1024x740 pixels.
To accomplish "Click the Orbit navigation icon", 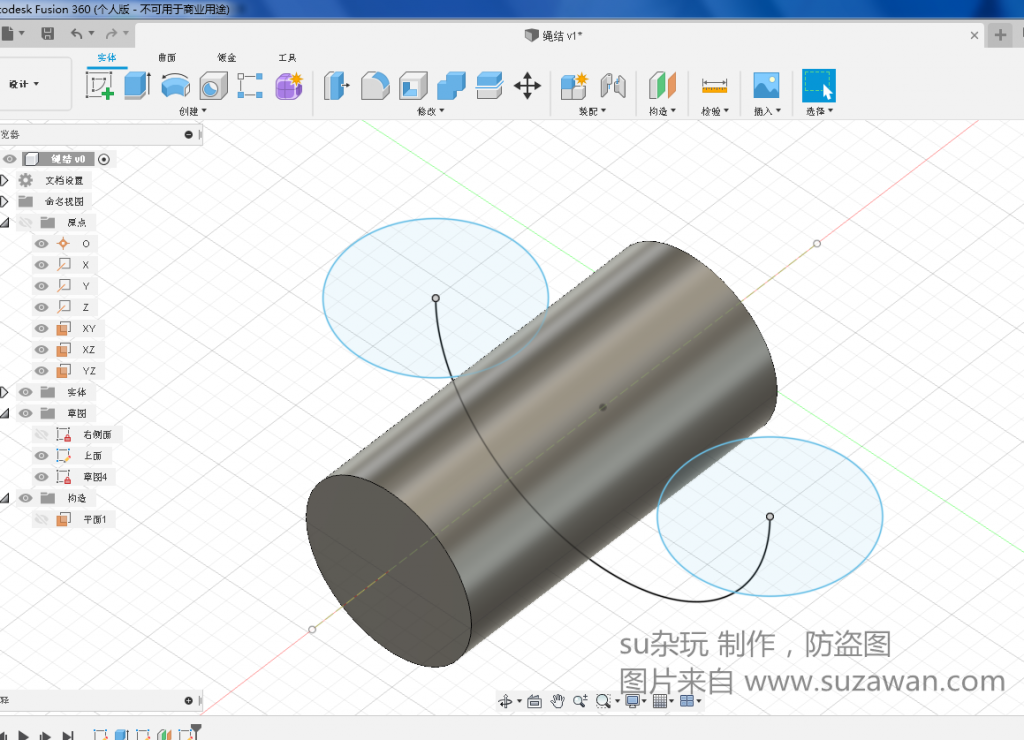I will click(505, 701).
